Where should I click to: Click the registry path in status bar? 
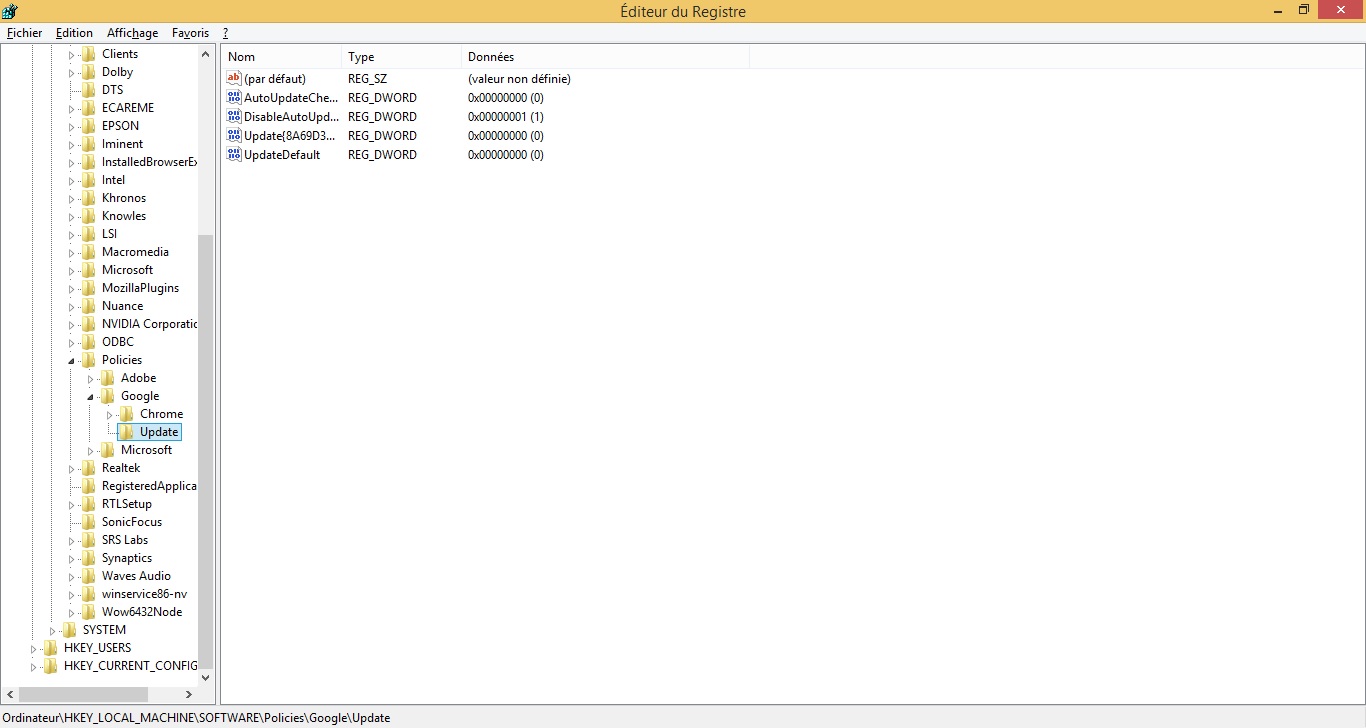pyautogui.click(x=196, y=717)
